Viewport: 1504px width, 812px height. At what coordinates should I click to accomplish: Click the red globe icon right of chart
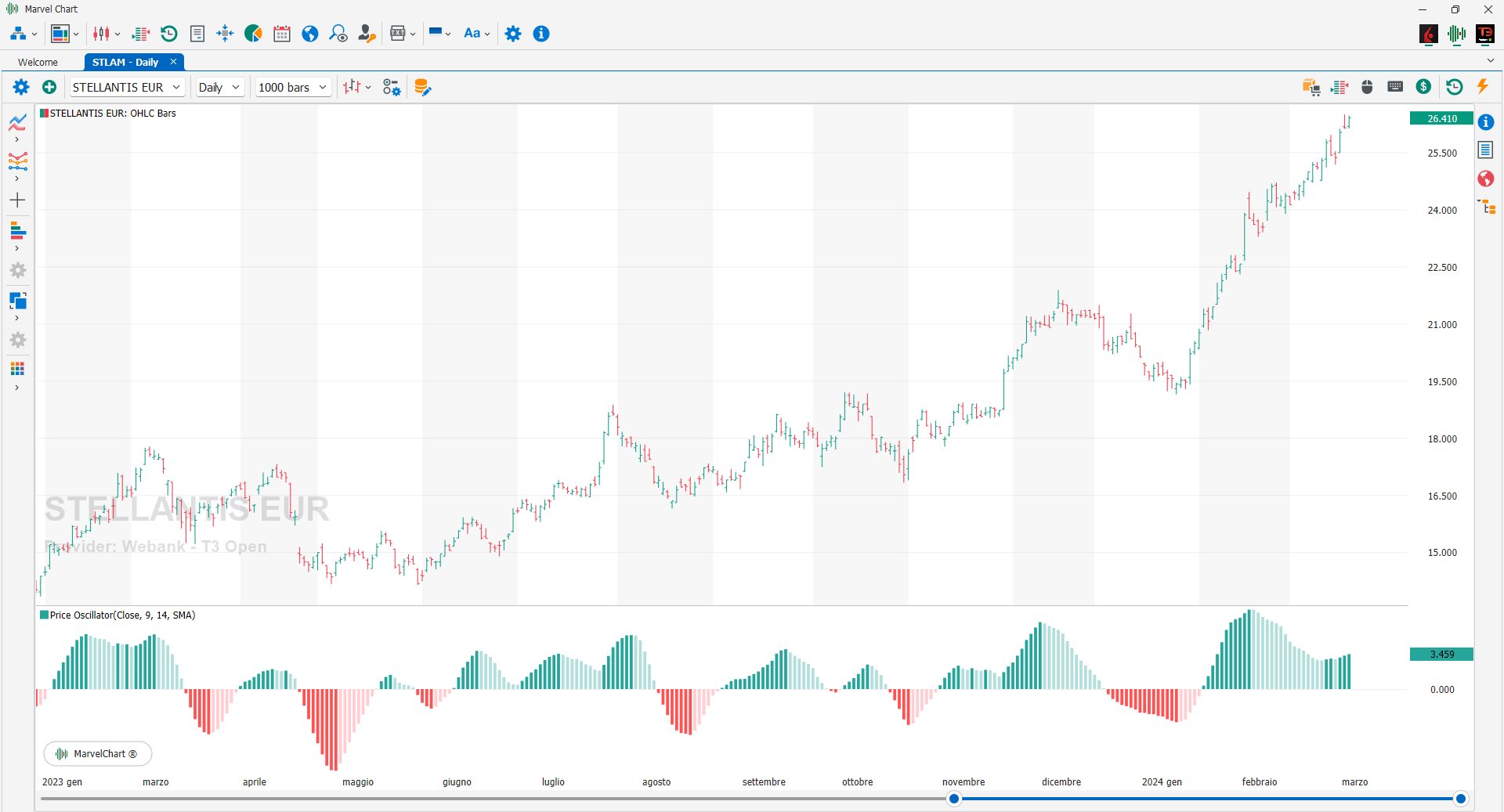point(1486,179)
